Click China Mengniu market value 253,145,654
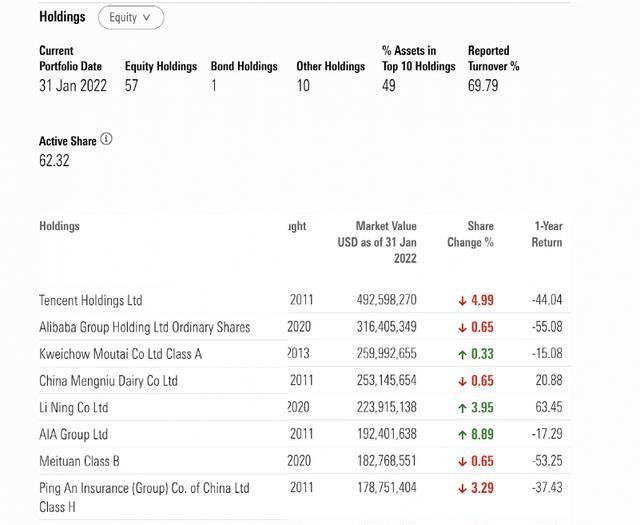This screenshot has height=525, width=640. coord(387,380)
